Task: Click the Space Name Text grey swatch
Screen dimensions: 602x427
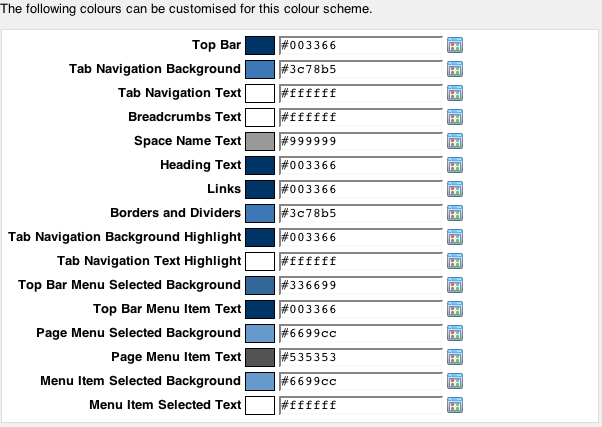Action: point(260,141)
